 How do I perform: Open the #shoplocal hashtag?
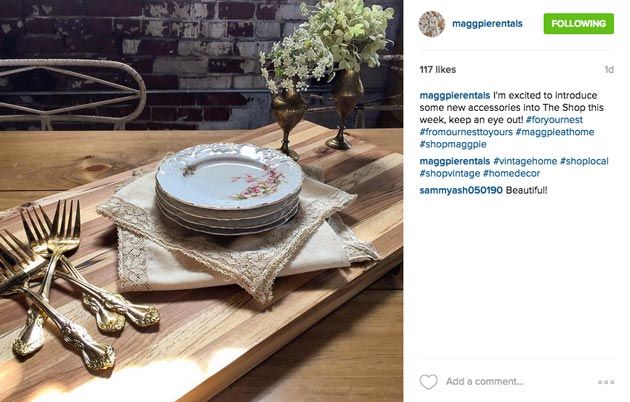(584, 161)
